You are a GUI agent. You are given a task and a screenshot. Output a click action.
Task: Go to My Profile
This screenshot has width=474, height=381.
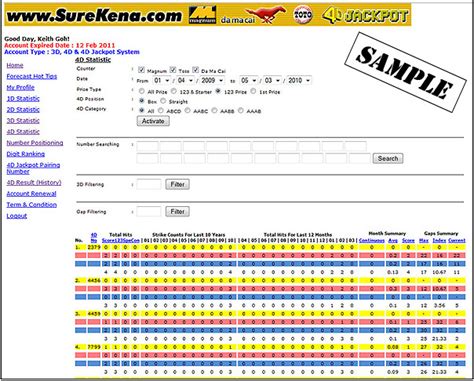click(x=21, y=87)
